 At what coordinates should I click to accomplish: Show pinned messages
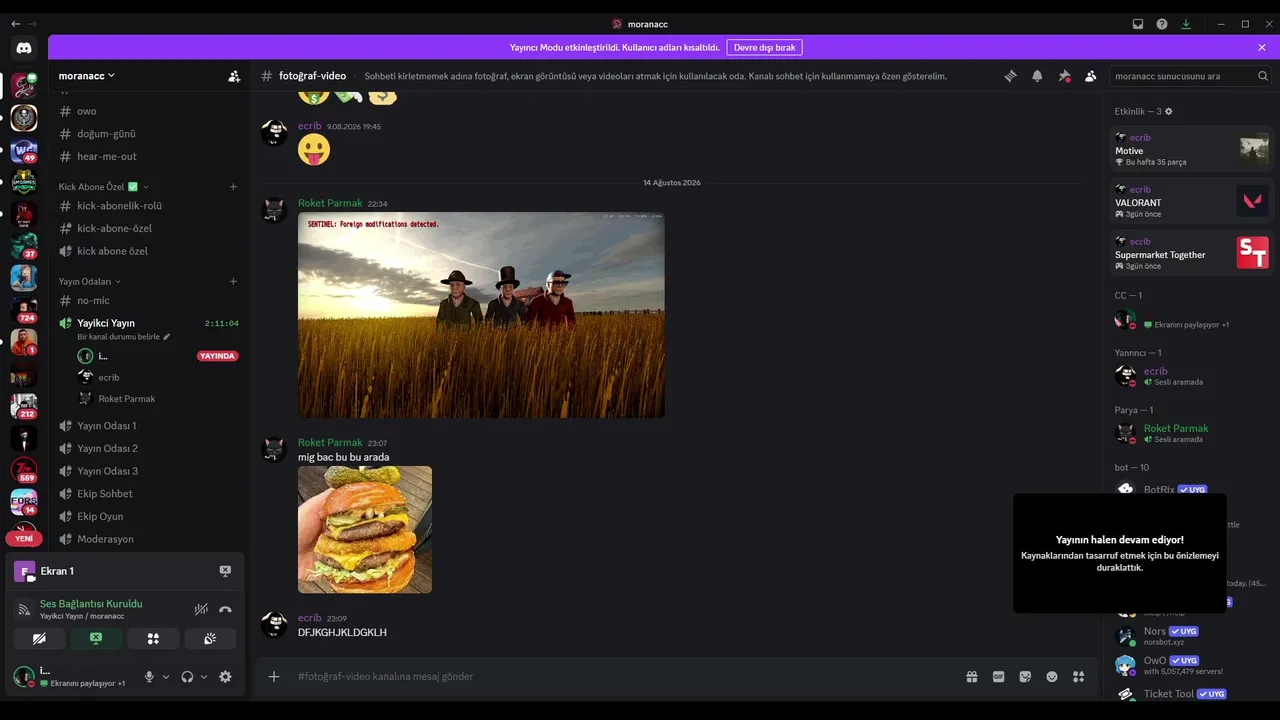1064,76
